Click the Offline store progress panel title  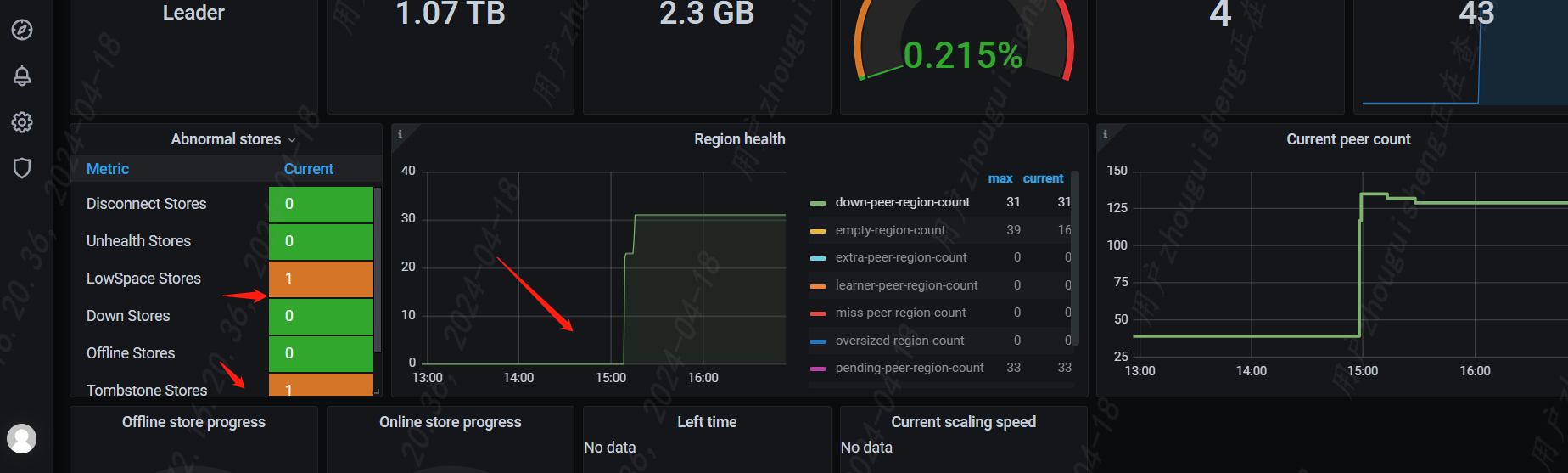pyautogui.click(x=193, y=422)
